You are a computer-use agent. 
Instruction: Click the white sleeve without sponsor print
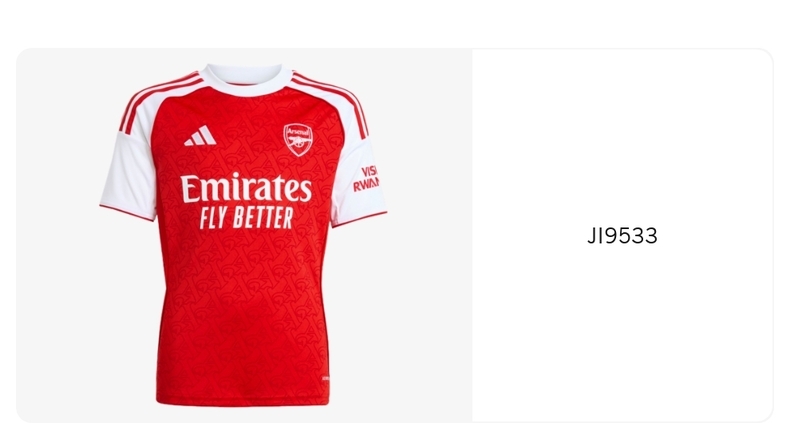(128, 171)
